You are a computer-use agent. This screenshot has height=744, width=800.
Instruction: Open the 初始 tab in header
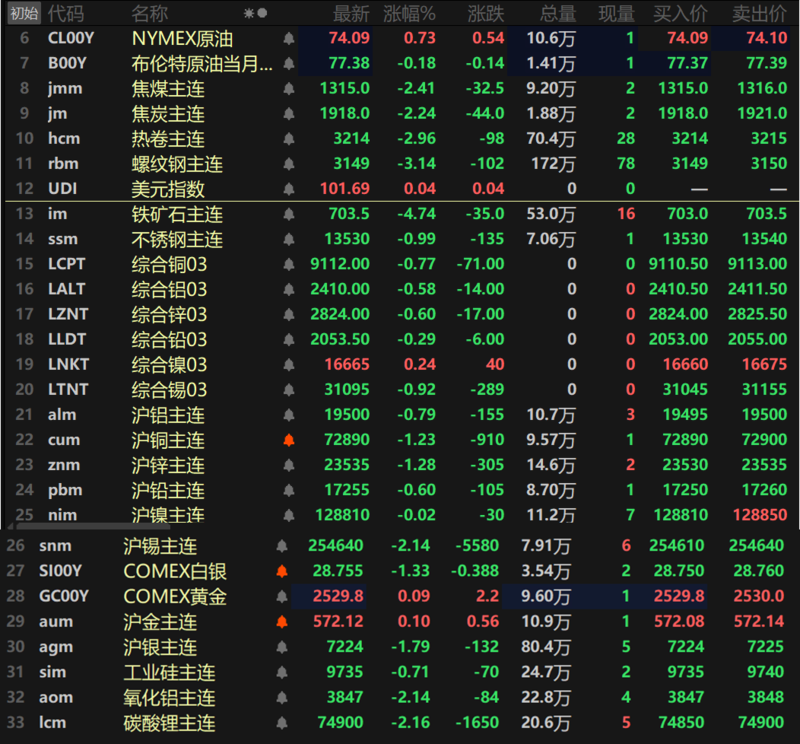(24, 13)
